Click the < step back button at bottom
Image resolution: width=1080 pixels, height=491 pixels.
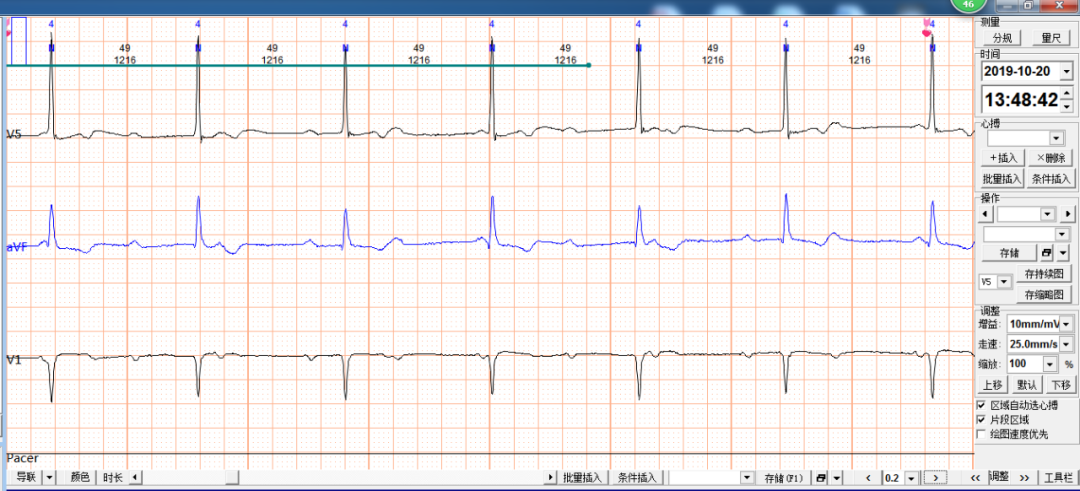[868, 477]
